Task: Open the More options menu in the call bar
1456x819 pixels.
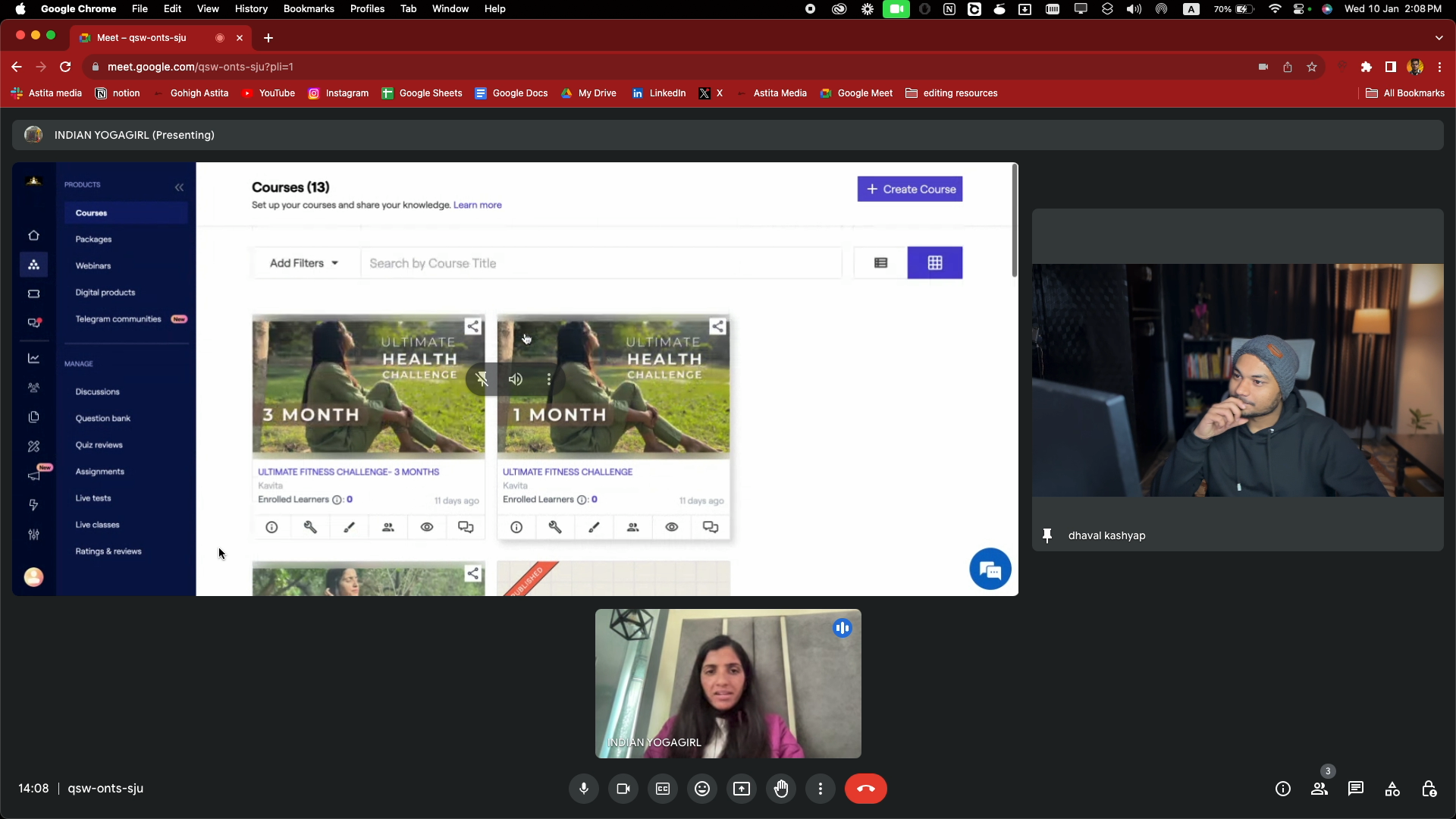Action: coord(821,789)
